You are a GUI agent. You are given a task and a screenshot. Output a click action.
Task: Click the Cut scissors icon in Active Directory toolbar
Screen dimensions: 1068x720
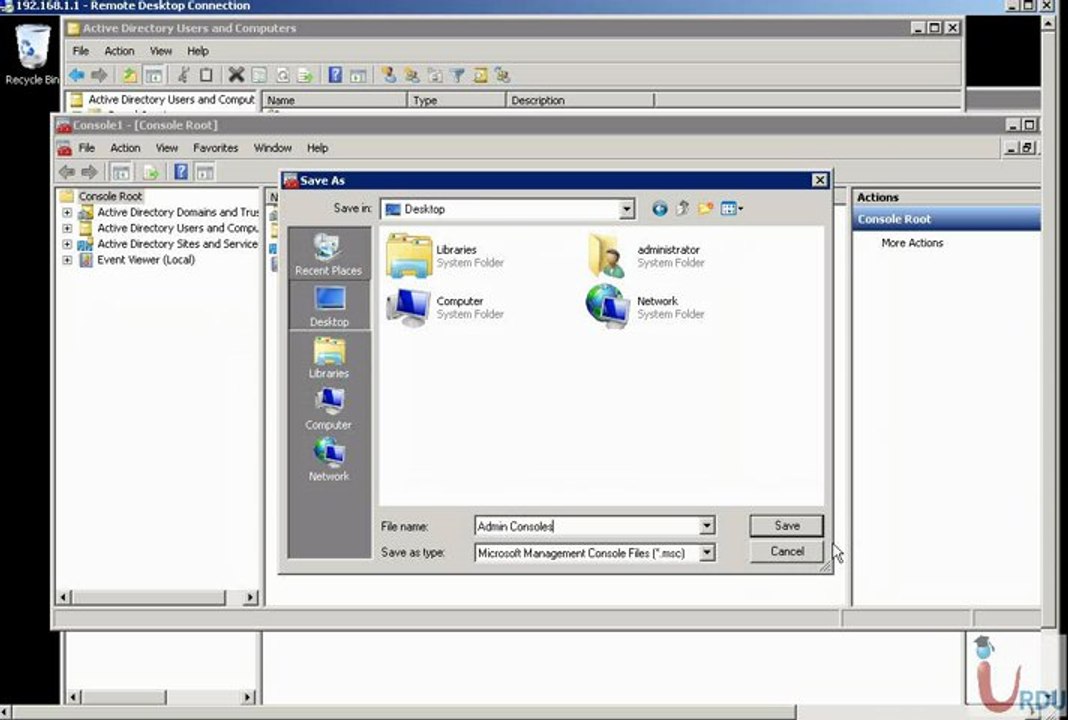(x=183, y=75)
